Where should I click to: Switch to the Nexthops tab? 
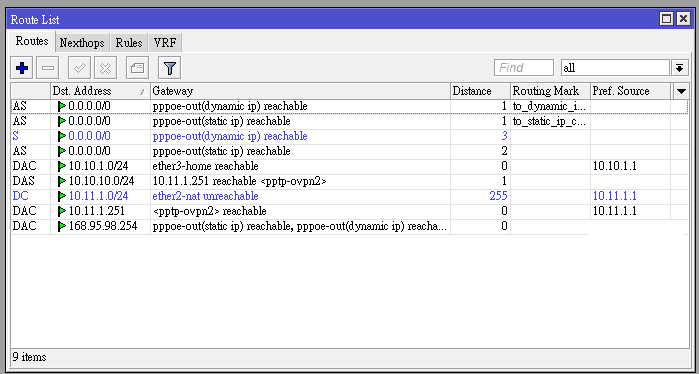(82, 43)
